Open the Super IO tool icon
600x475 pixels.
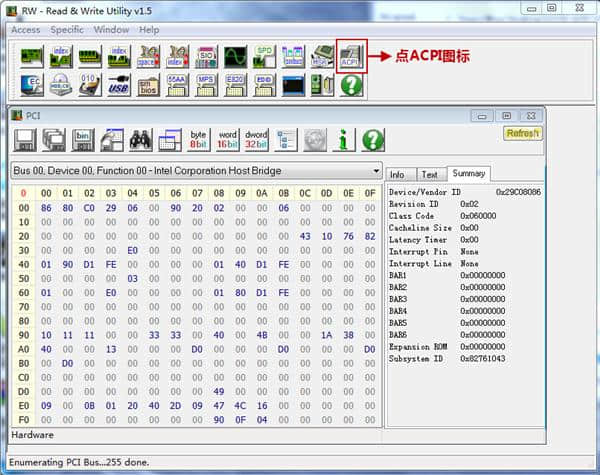click(x=206, y=55)
